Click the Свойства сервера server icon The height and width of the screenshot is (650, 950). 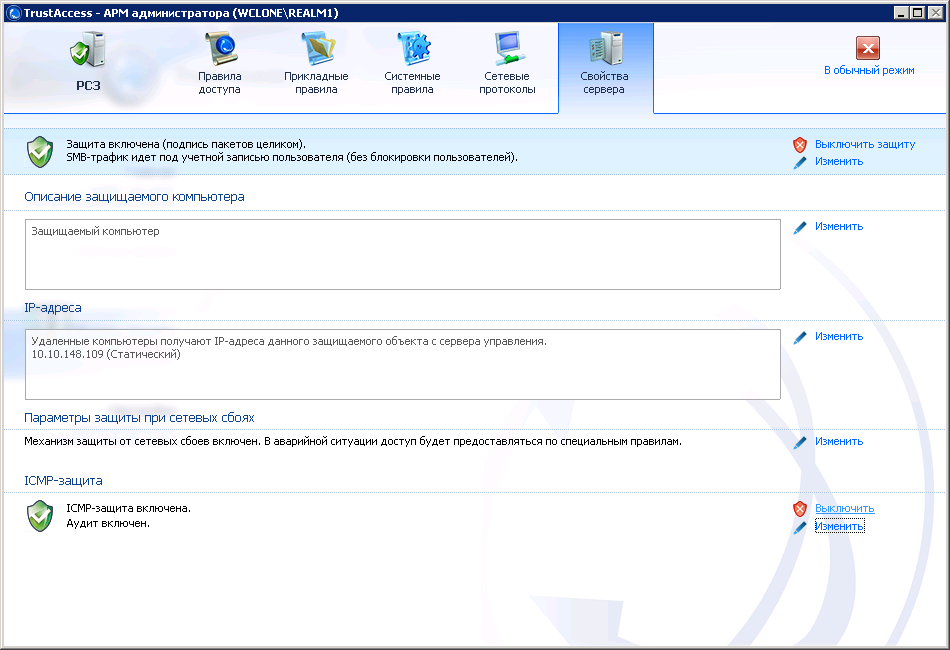[605, 48]
